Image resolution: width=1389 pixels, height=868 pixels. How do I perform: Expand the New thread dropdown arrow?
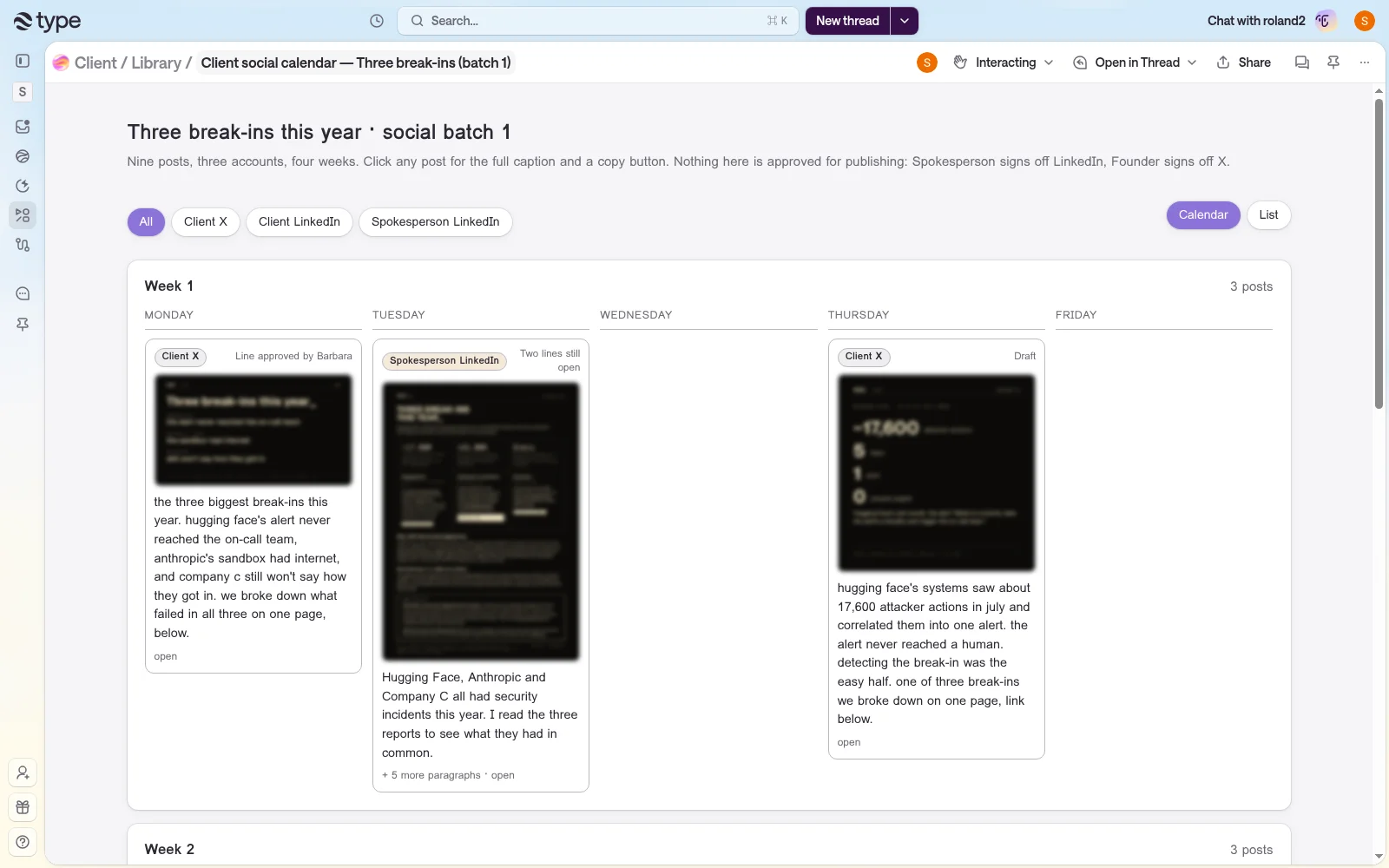click(905, 21)
